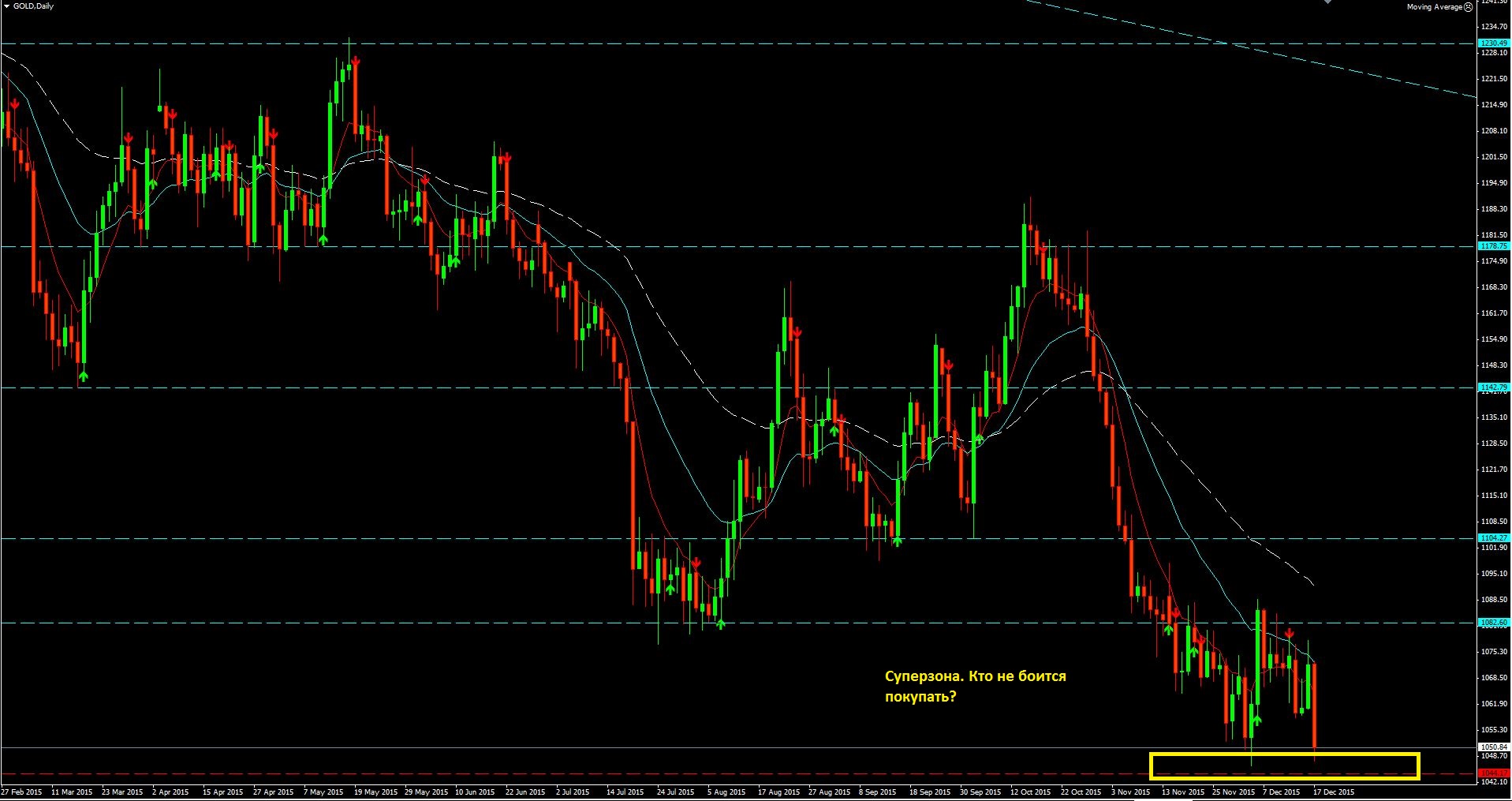
Task: Click the 7 Dec 2015 date label
Action: pyautogui.click(x=1282, y=792)
